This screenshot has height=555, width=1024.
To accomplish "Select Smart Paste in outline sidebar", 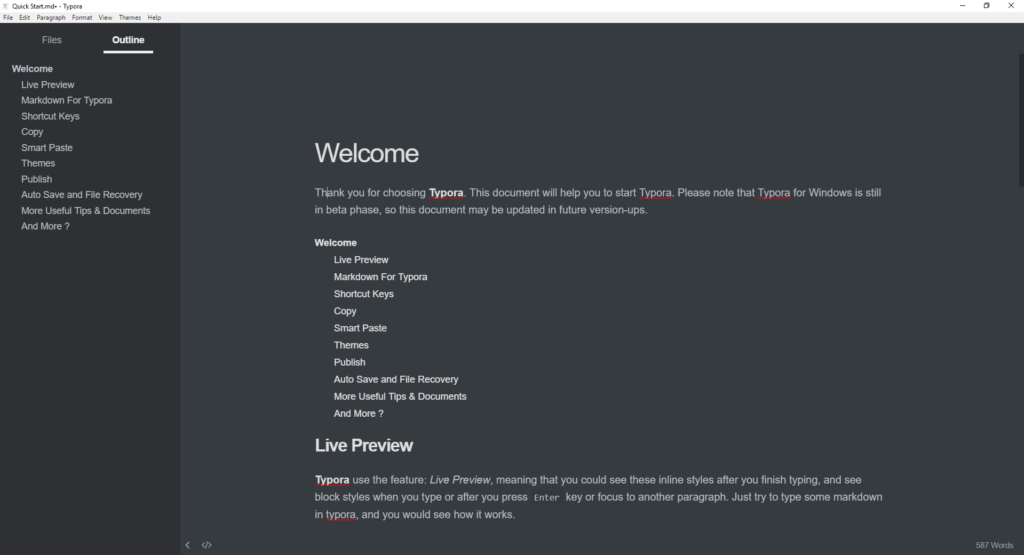I will (x=47, y=148).
